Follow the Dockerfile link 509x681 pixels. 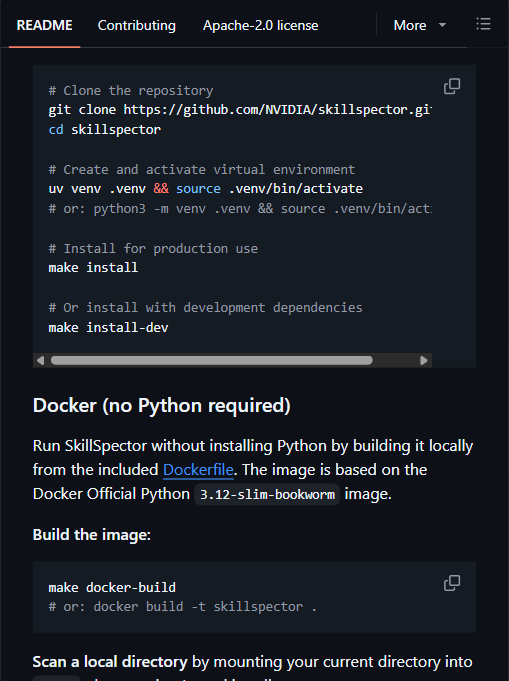tap(198, 470)
